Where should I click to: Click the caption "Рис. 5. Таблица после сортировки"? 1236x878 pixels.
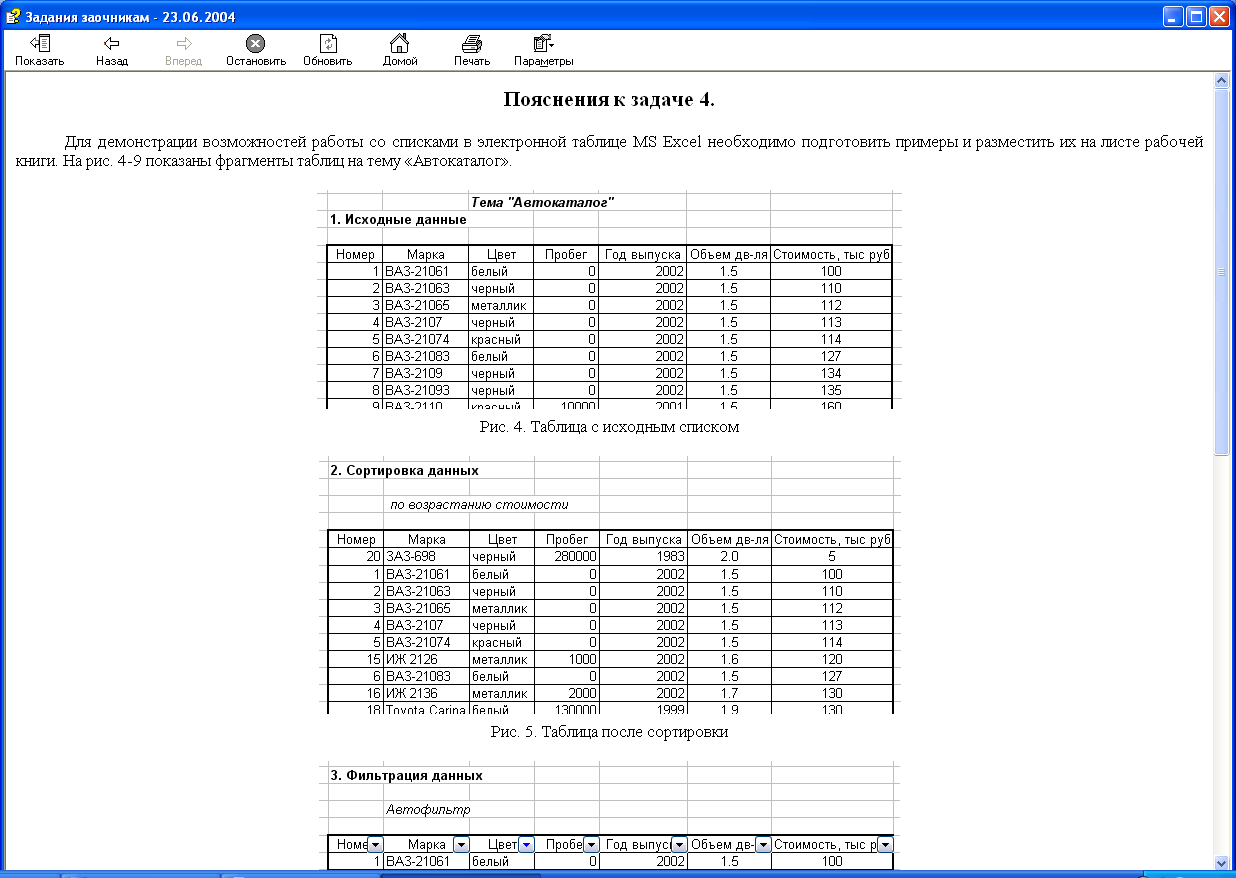[x=609, y=732]
